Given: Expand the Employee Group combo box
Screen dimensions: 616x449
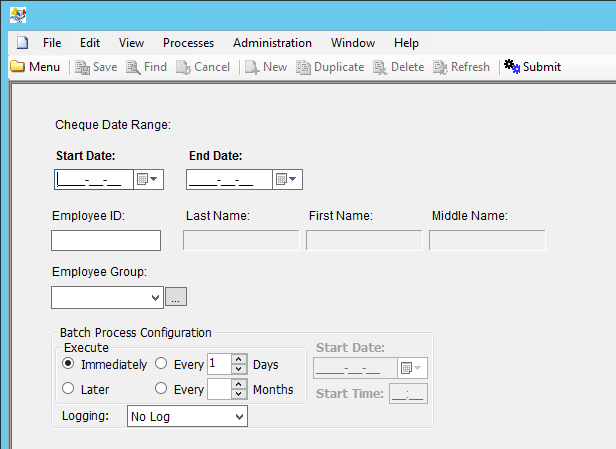Looking at the screenshot, I should click(154, 297).
